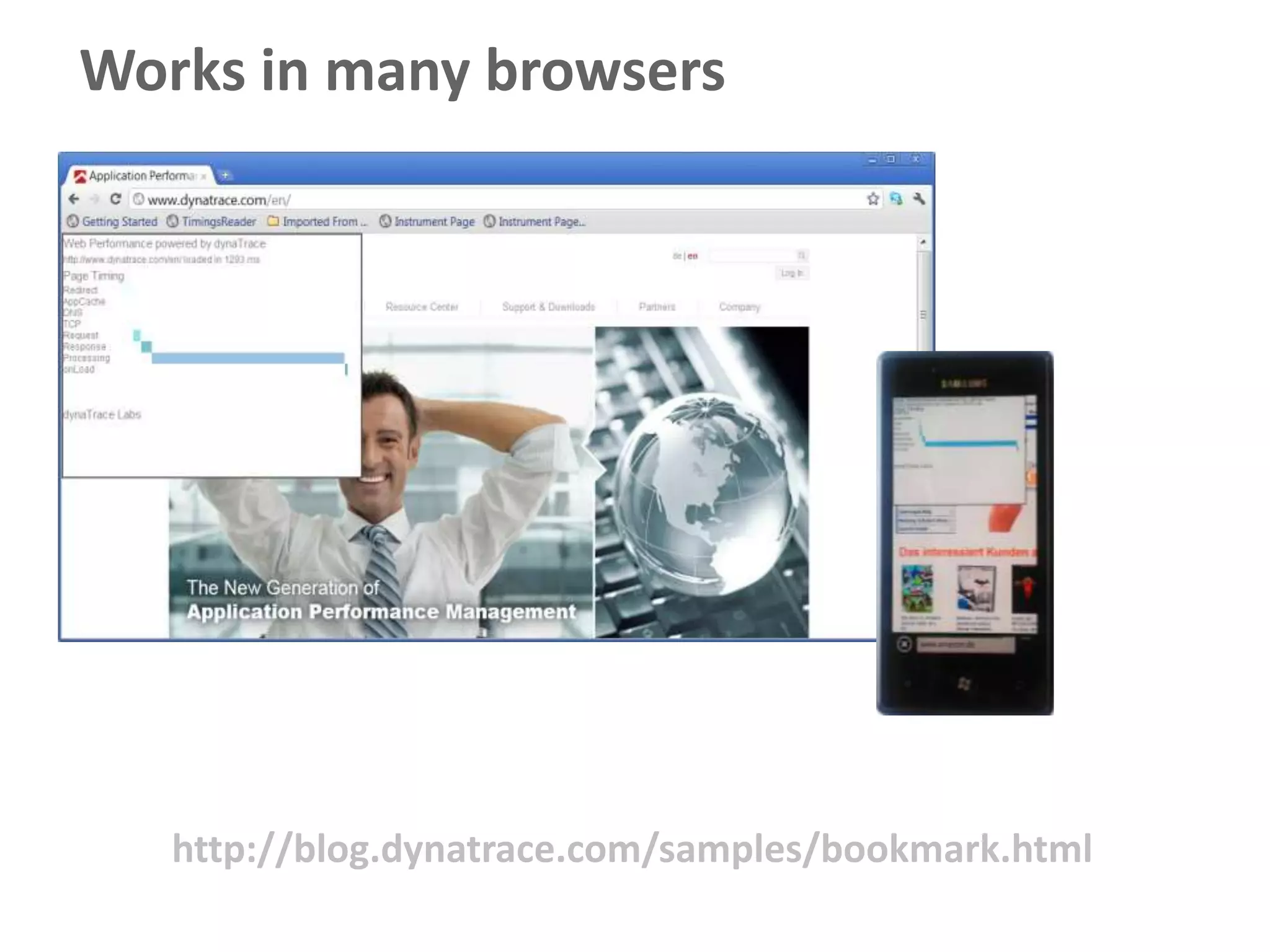1270x952 pixels.
Task: Open the TimingsReader bookmark
Action: [x=211, y=221]
